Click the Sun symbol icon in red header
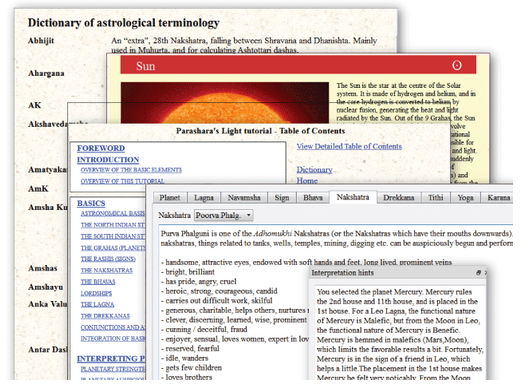Screen dimensions: 524x390 (457, 65)
